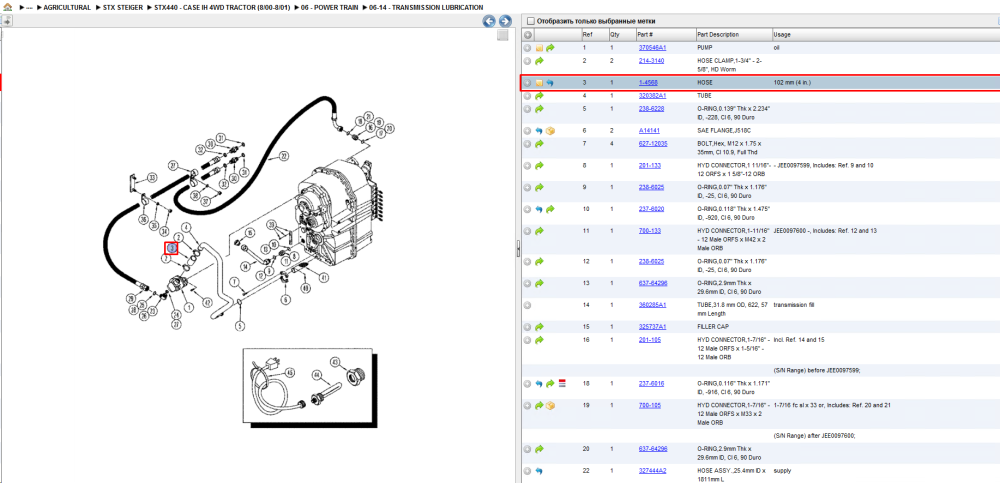This screenshot has width=1000, height=483.
Task: Select callout 5 on the diagram
Action: point(240,327)
